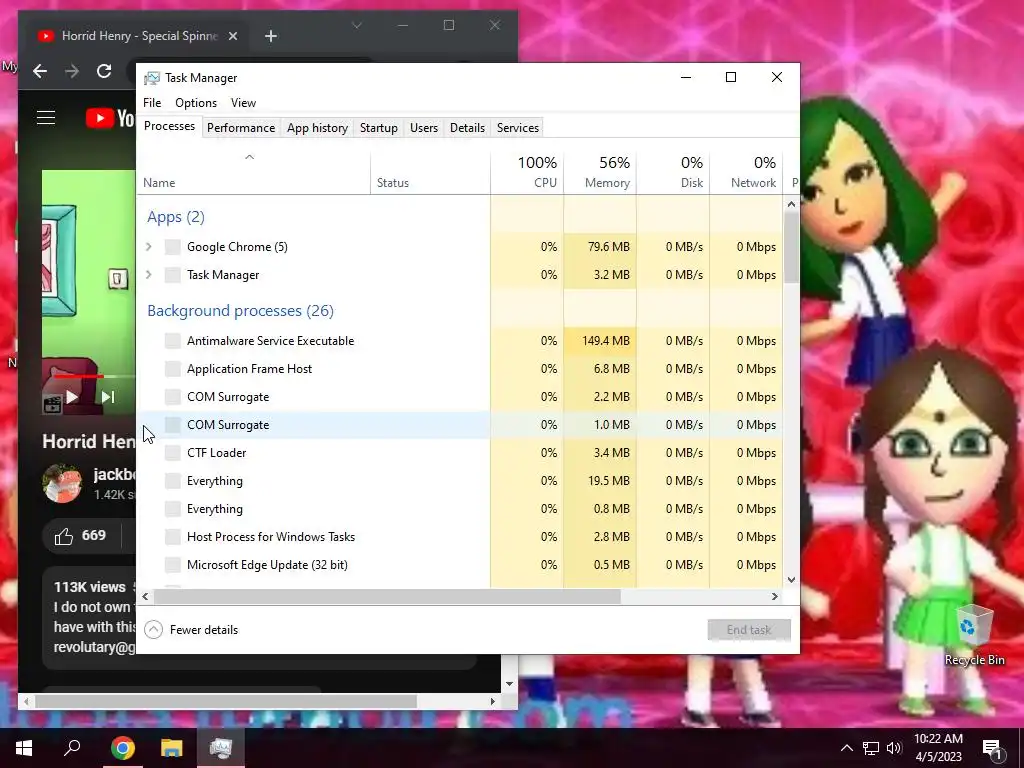Open the volume control in system tray
The width and height of the screenshot is (1024, 768).
click(894, 748)
